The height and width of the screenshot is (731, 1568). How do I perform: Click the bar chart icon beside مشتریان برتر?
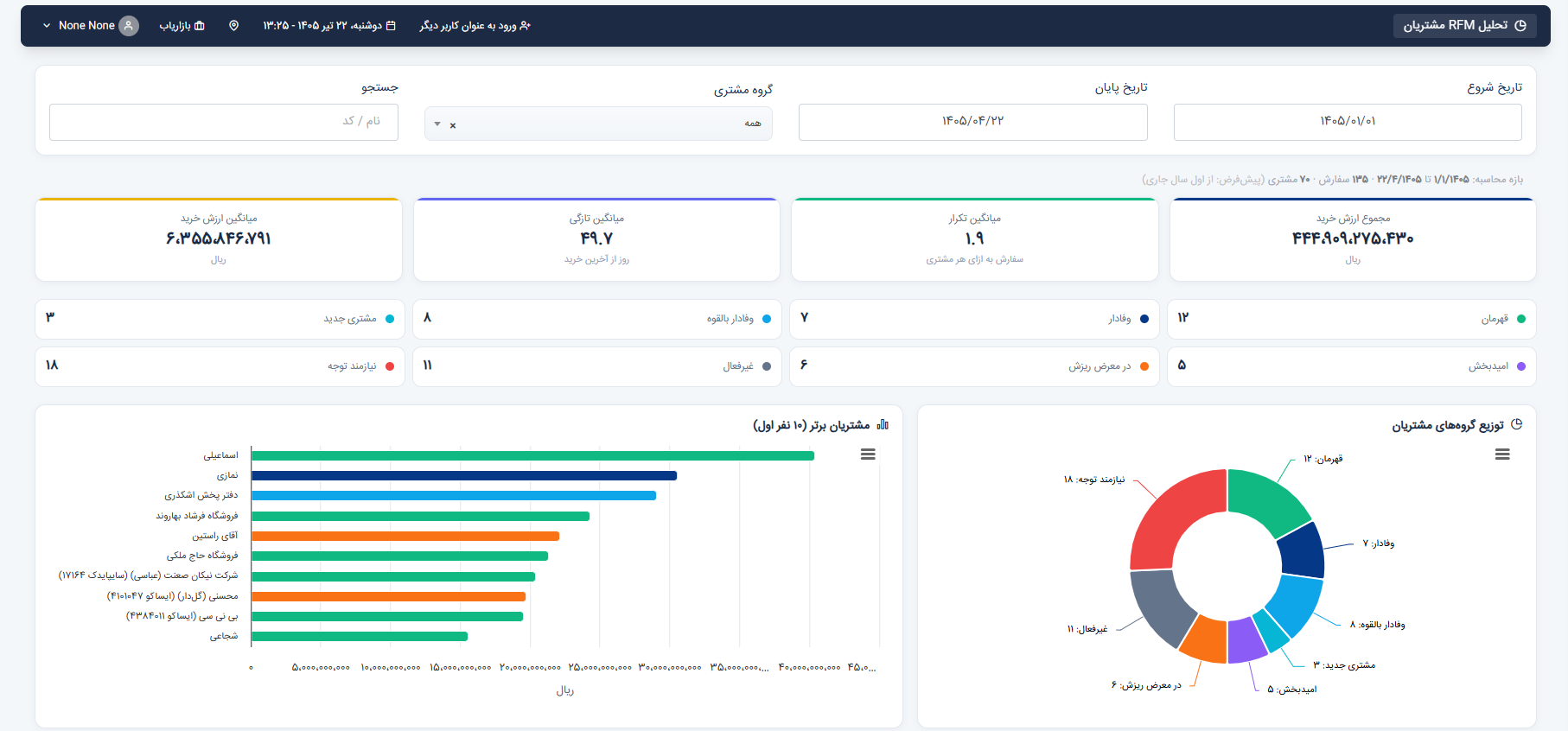click(x=883, y=424)
